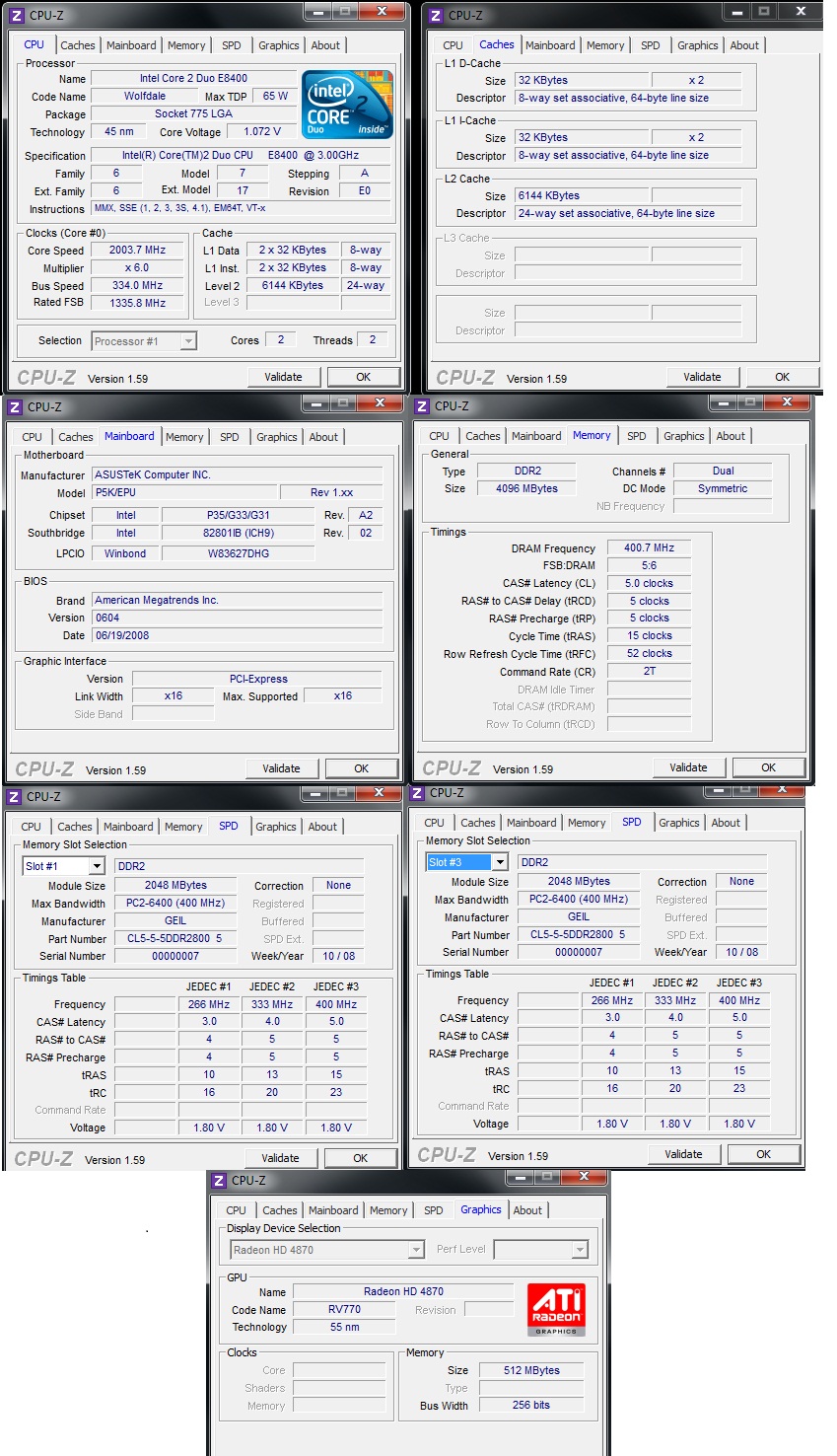This screenshot has height=1456, width=837.
Task: Open the Graphics tab in the Caches window
Action: pos(698,45)
